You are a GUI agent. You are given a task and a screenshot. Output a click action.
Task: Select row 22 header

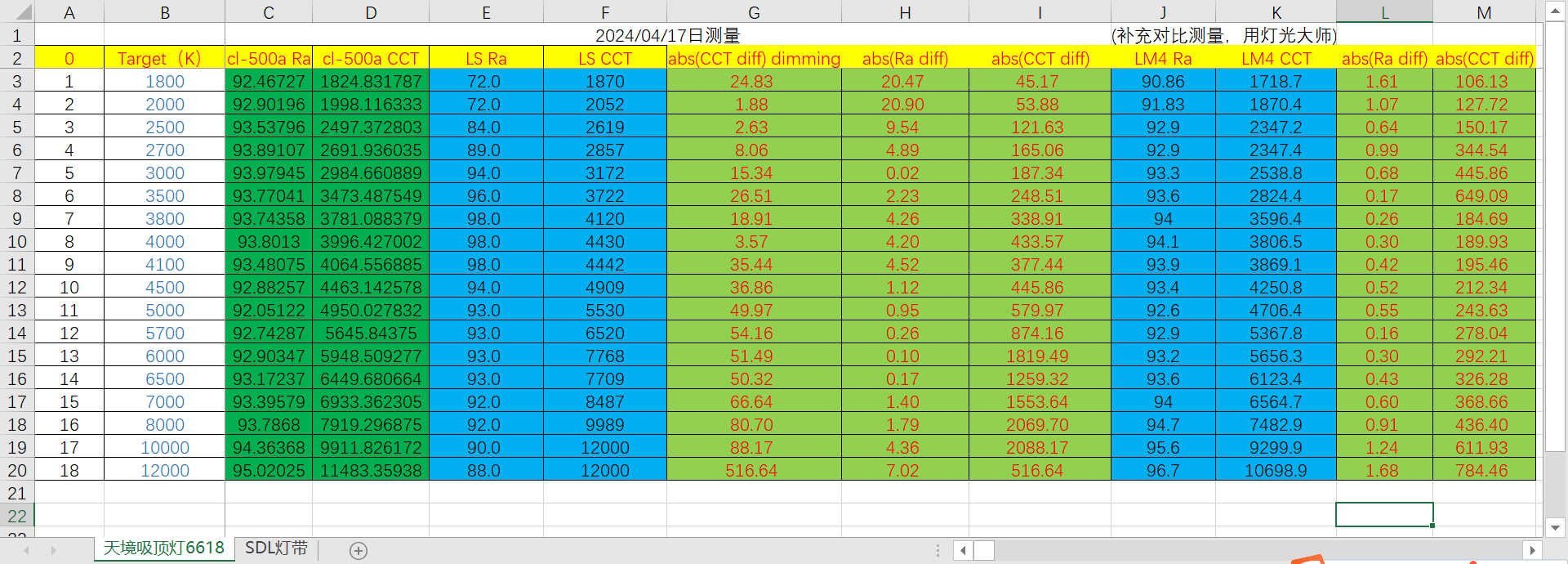pyautogui.click(x=17, y=516)
